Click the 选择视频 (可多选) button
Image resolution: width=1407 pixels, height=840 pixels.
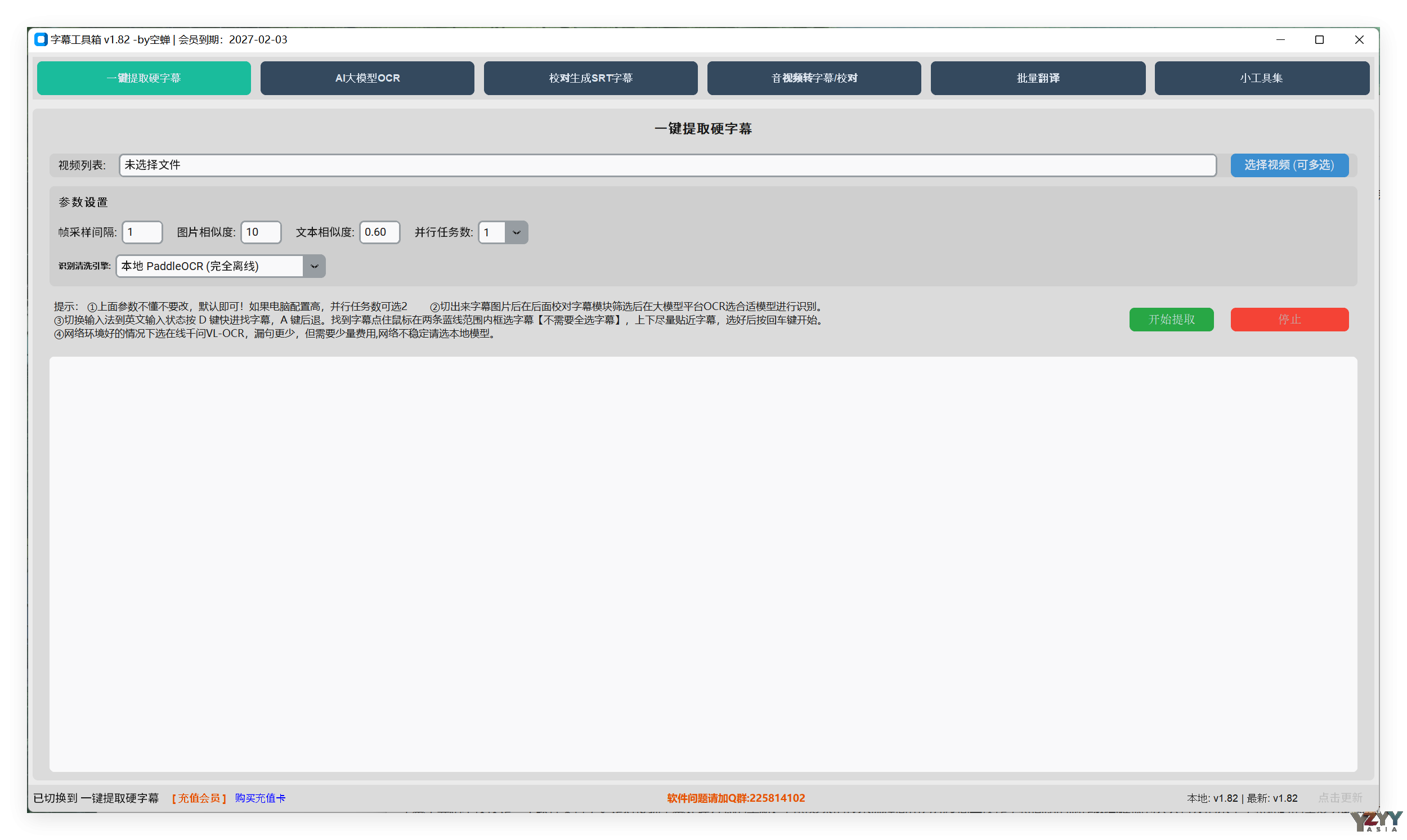pos(1289,165)
